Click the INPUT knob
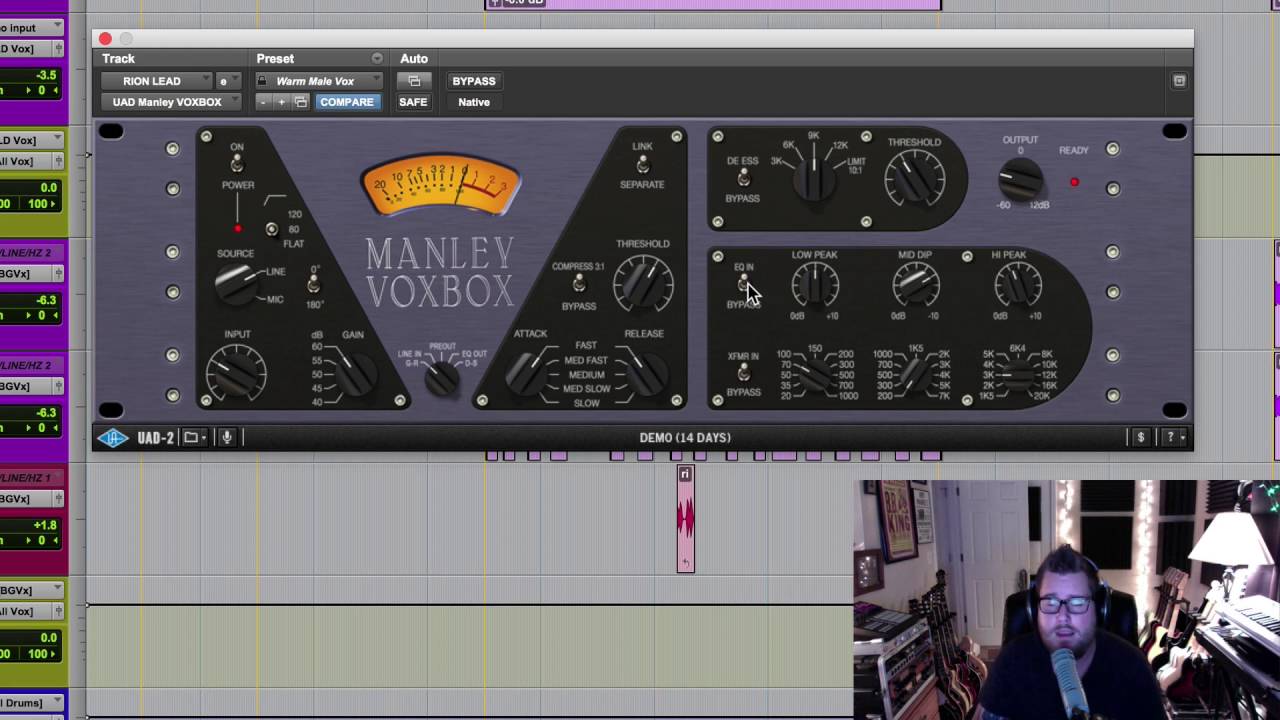This screenshot has width=1280, height=720. tap(237, 373)
